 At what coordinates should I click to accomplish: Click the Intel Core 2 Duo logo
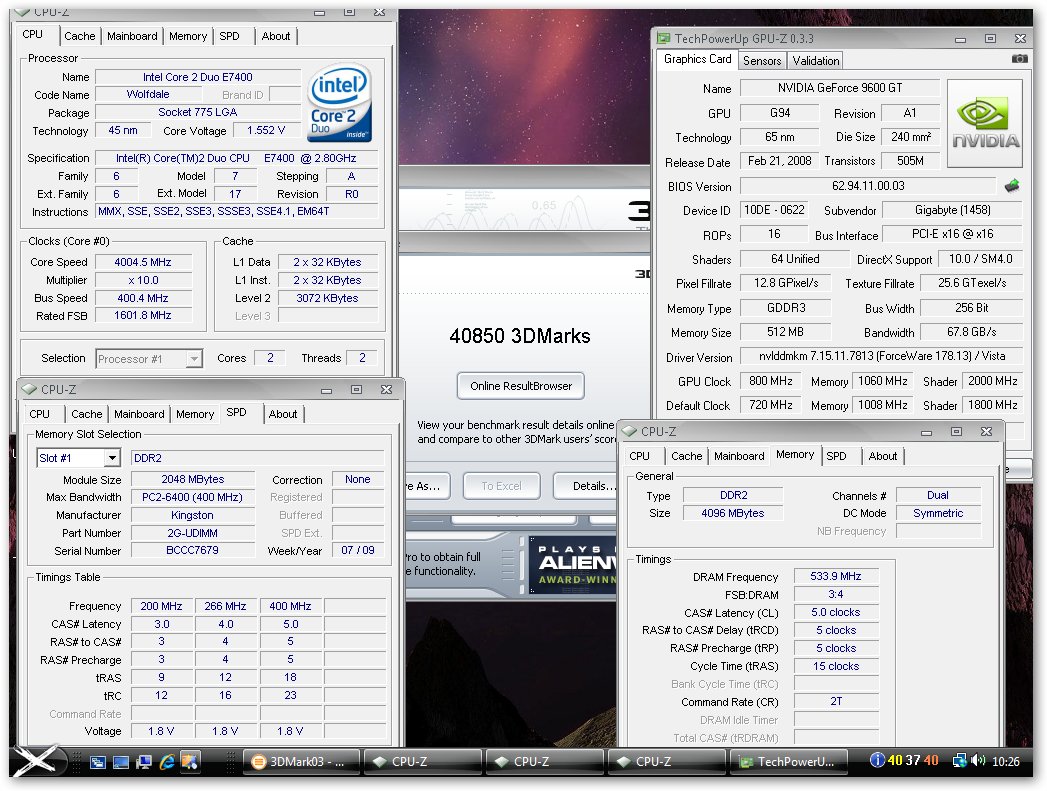point(339,103)
